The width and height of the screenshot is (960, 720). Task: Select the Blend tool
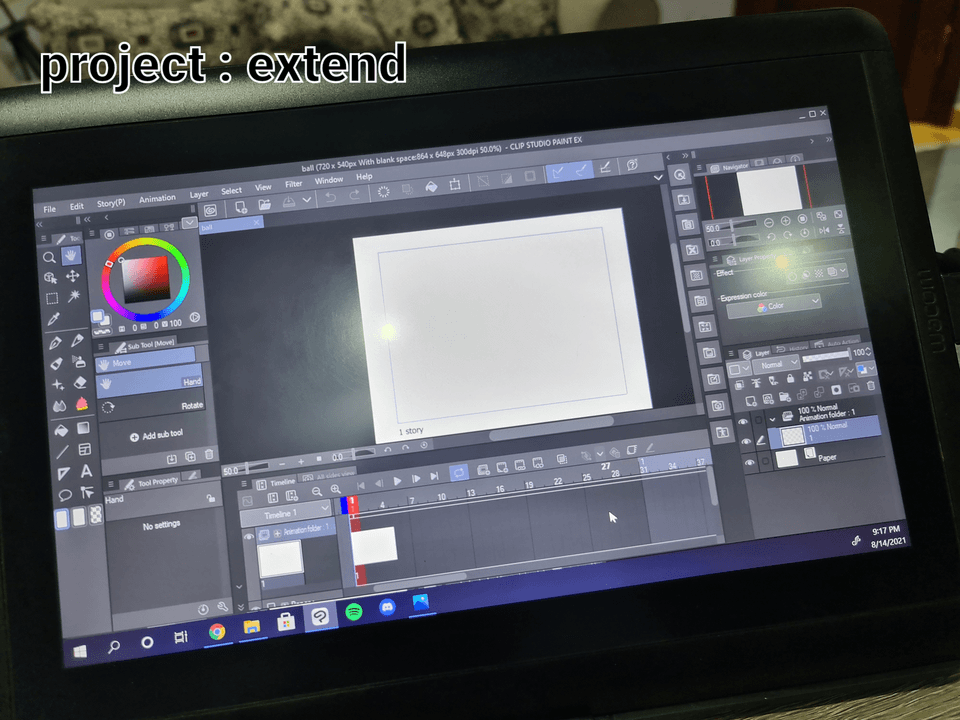pyautogui.click(x=59, y=406)
